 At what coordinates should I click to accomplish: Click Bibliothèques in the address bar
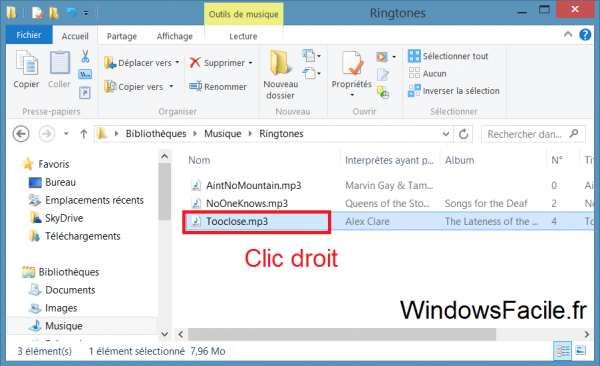156,134
